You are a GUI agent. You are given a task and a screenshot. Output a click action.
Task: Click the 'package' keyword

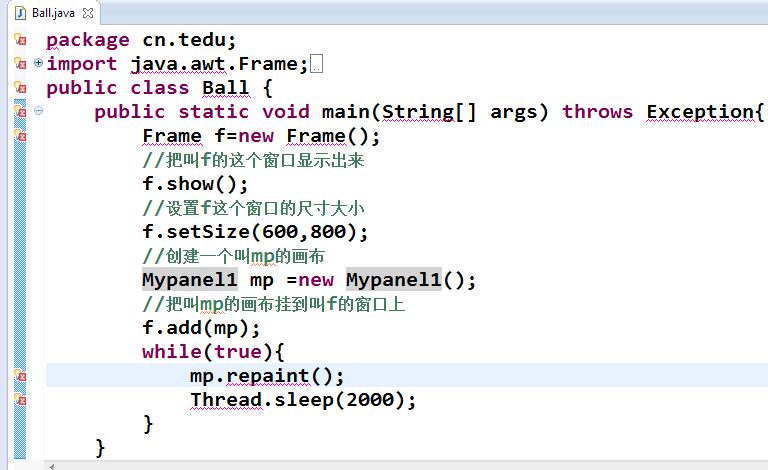[x=88, y=40]
